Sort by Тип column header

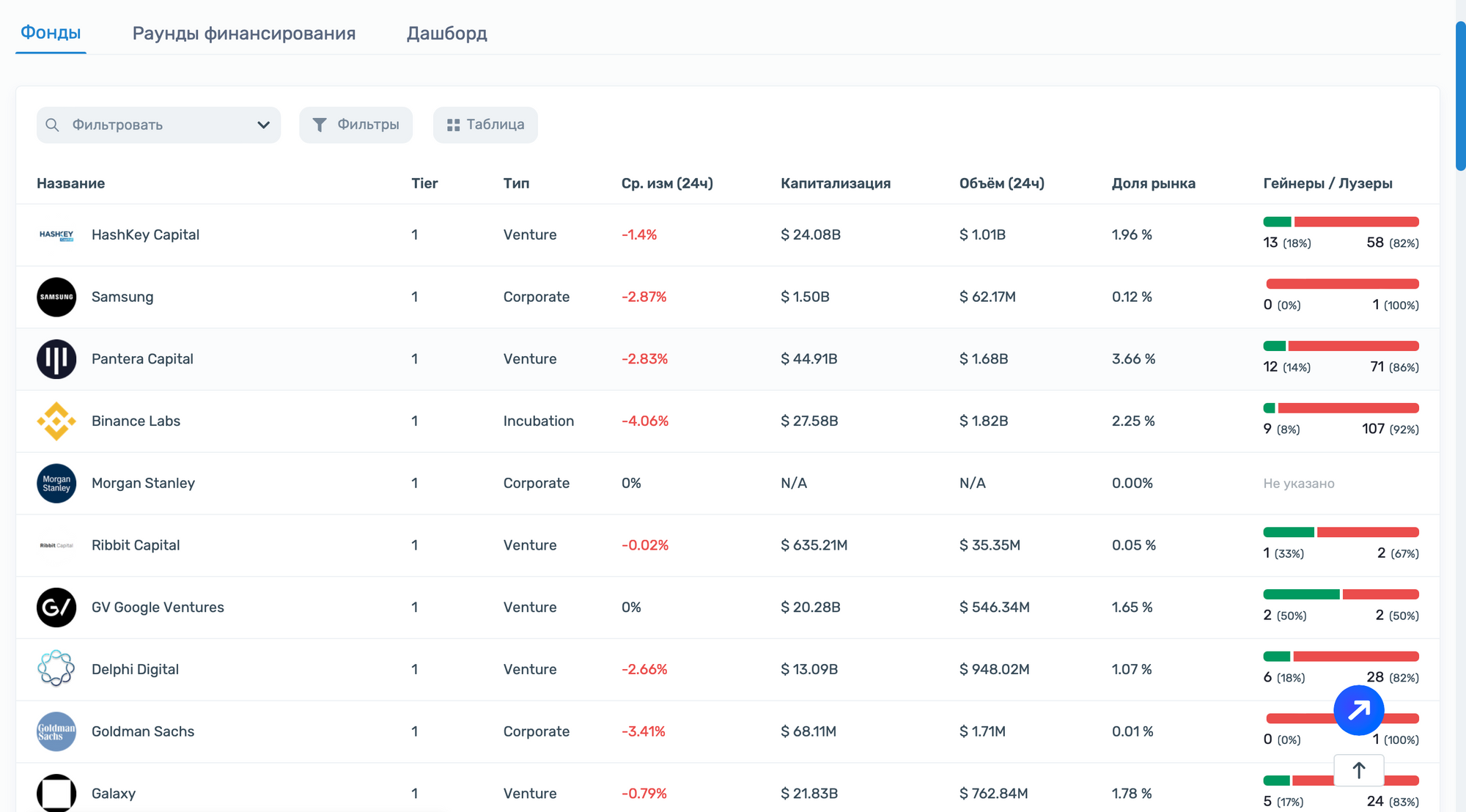click(x=516, y=183)
